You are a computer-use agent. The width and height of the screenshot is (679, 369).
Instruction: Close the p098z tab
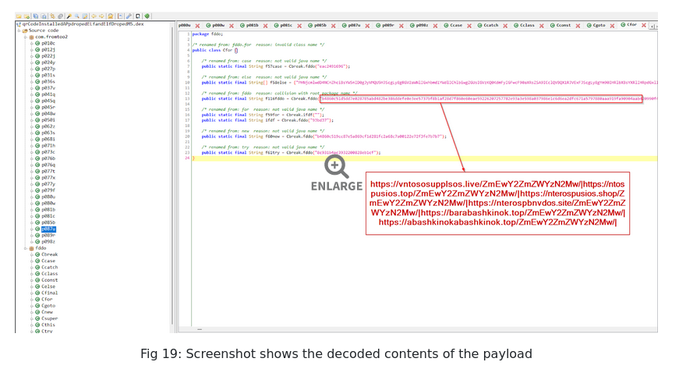435,26
